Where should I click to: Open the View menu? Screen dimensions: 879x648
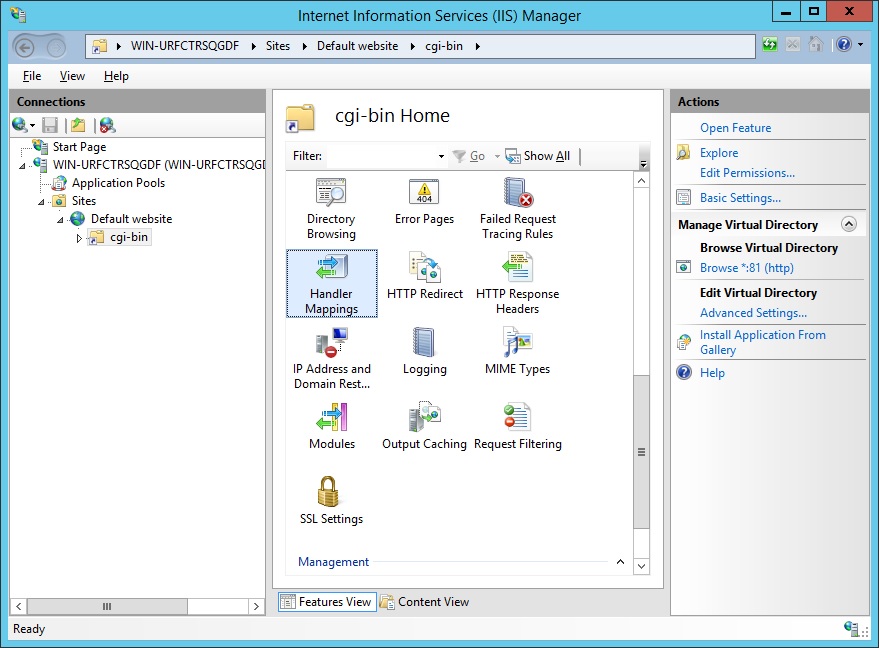pyautogui.click(x=71, y=75)
